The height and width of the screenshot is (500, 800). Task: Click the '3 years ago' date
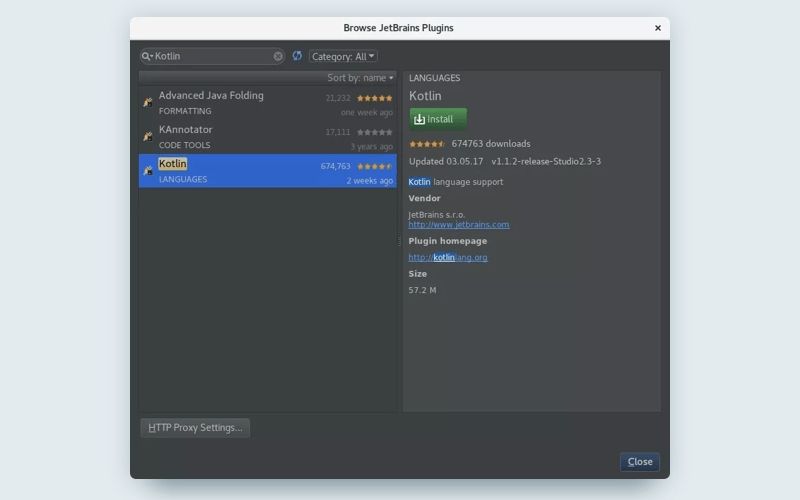coord(371,146)
